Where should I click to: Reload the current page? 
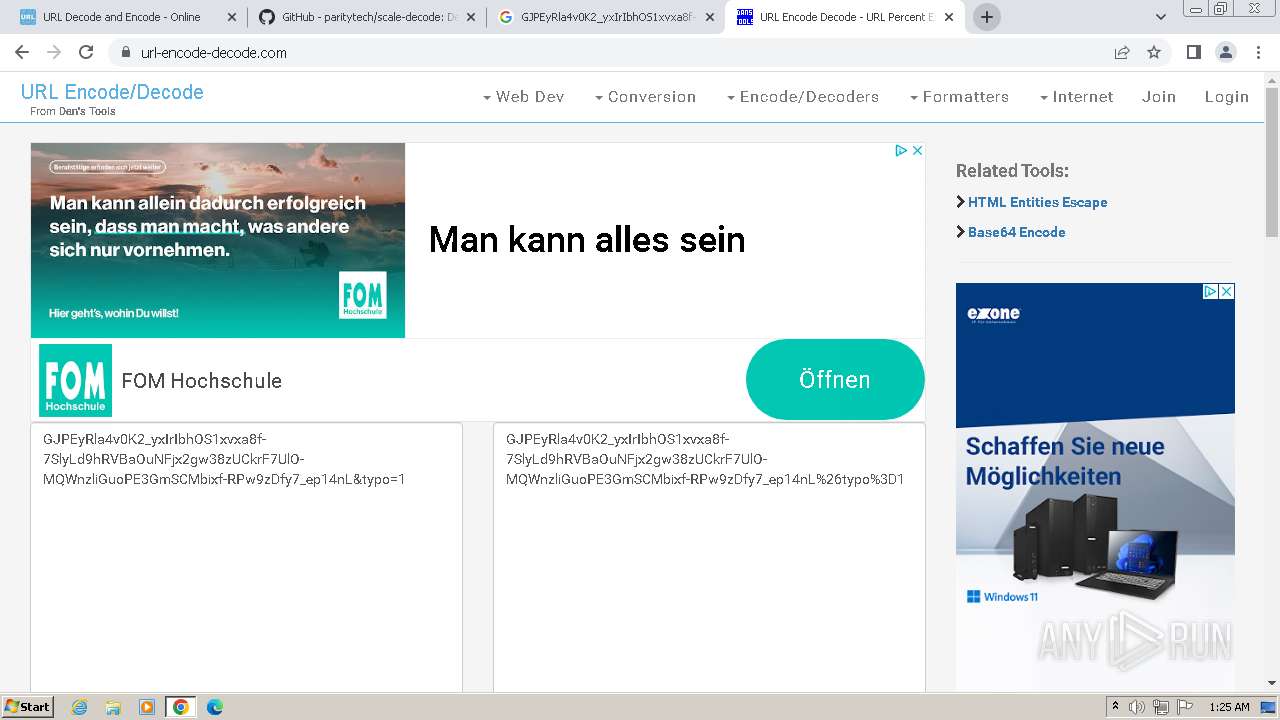[x=86, y=52]
